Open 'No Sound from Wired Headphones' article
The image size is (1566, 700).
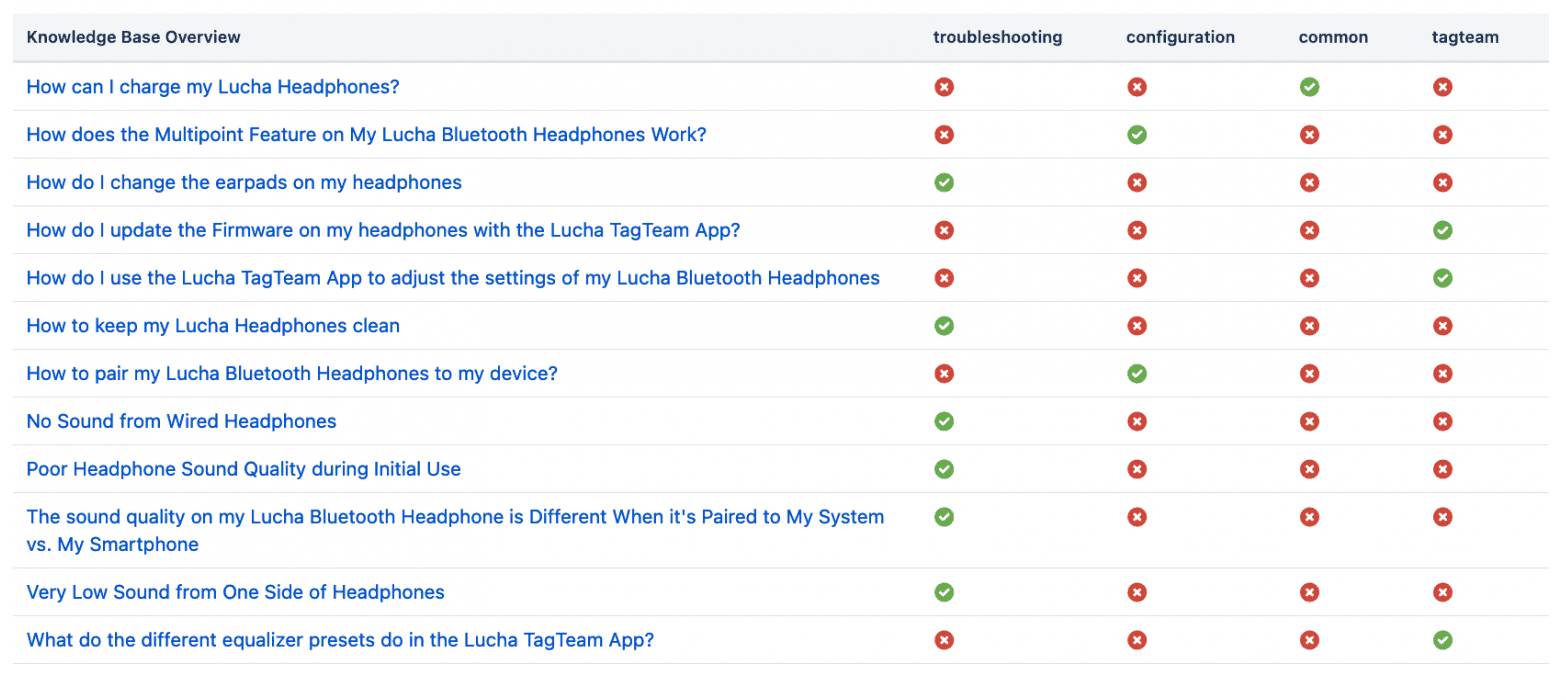(181, 422)
